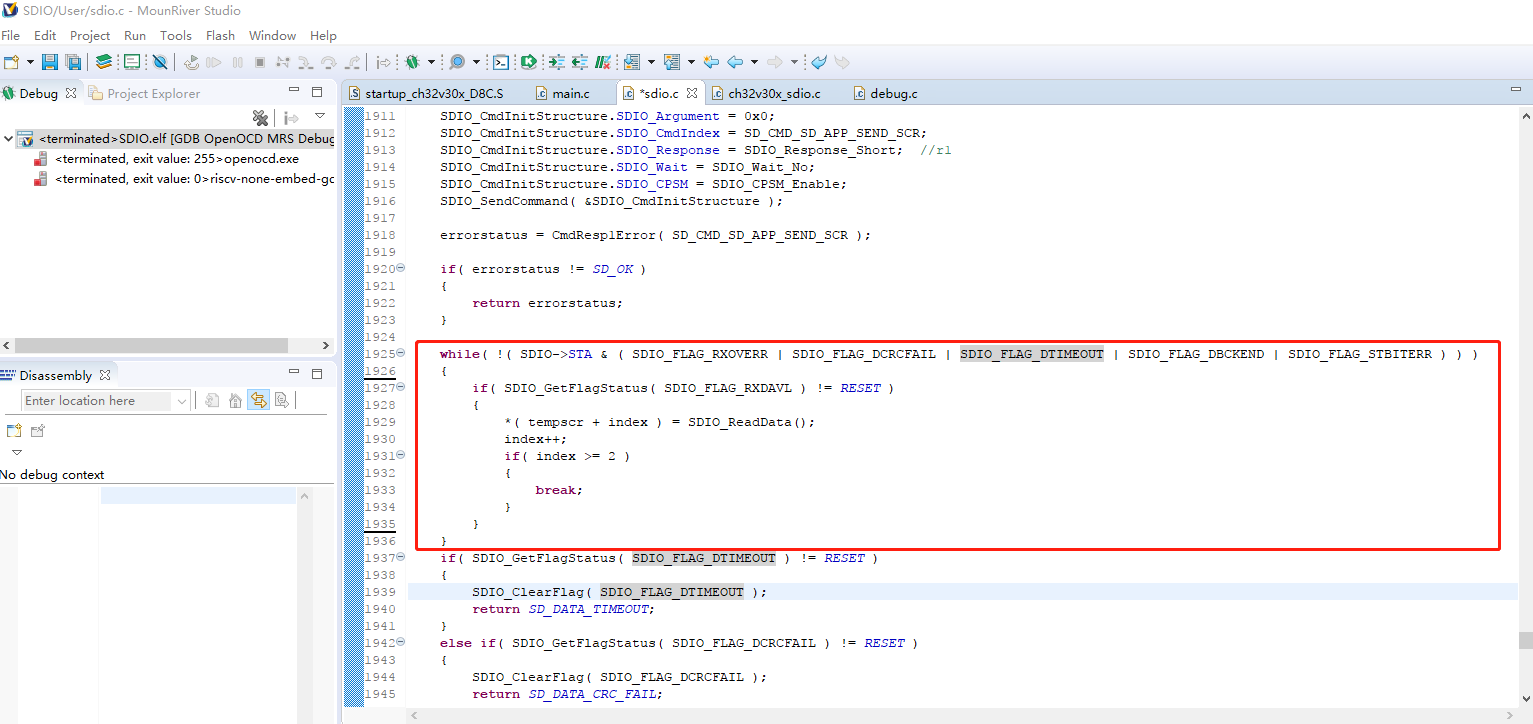Click the first green-arrow document icon
Screen dimensions: 1533x724
click(556, 62)
